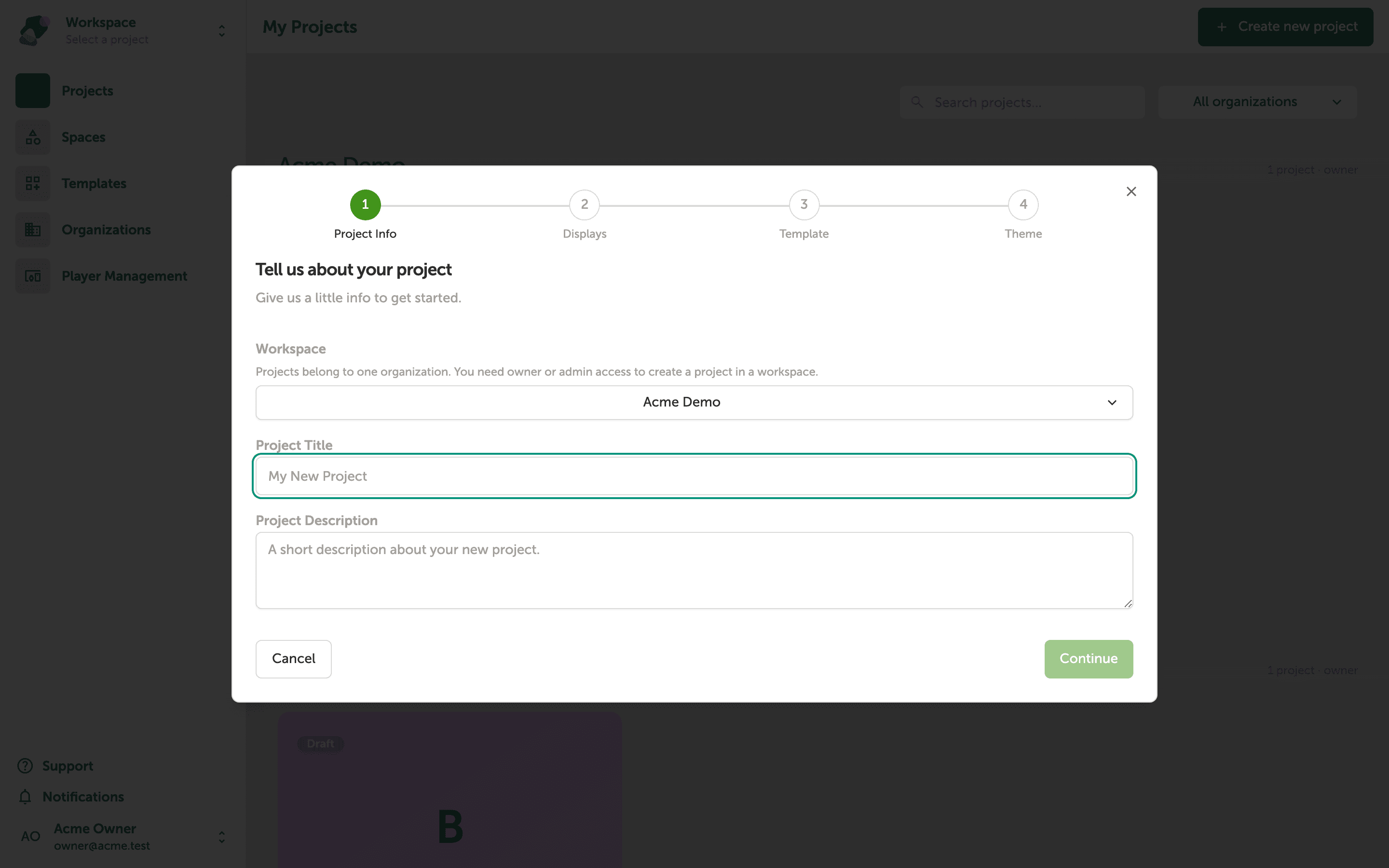Jump to step 3 Template

pos(803,205)
